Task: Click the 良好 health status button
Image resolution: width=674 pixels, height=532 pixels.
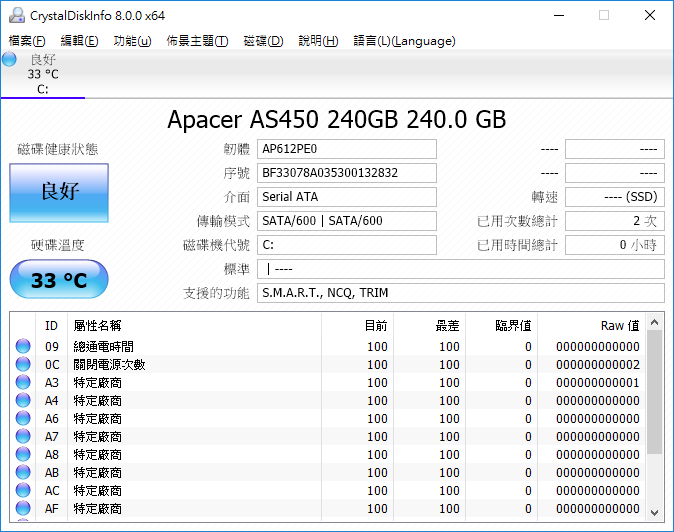Action: click(x=59, y=193)
